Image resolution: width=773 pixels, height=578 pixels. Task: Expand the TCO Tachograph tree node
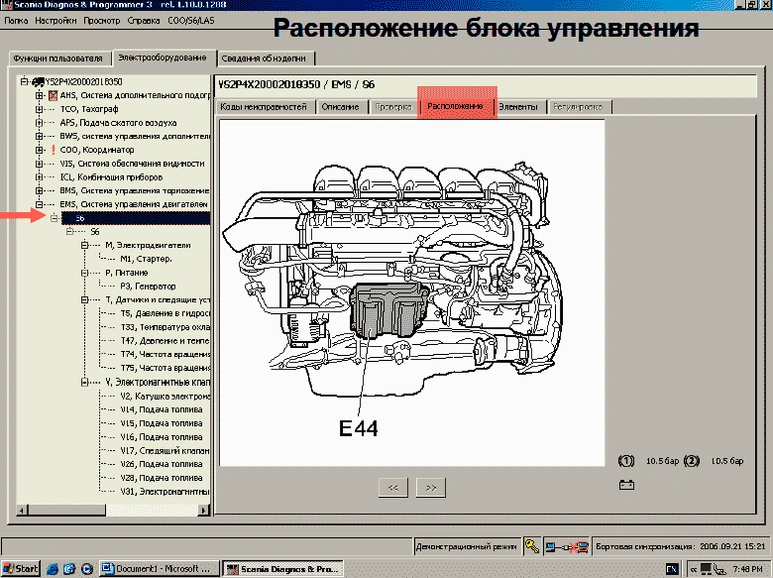click(x=40, y=109)
